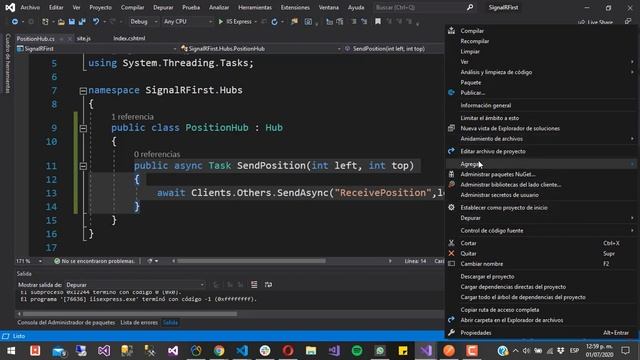The height and width of the screenshot is (360, 640).
Task: Click the search magnifier icon
Action: click(x=470, y=7)
